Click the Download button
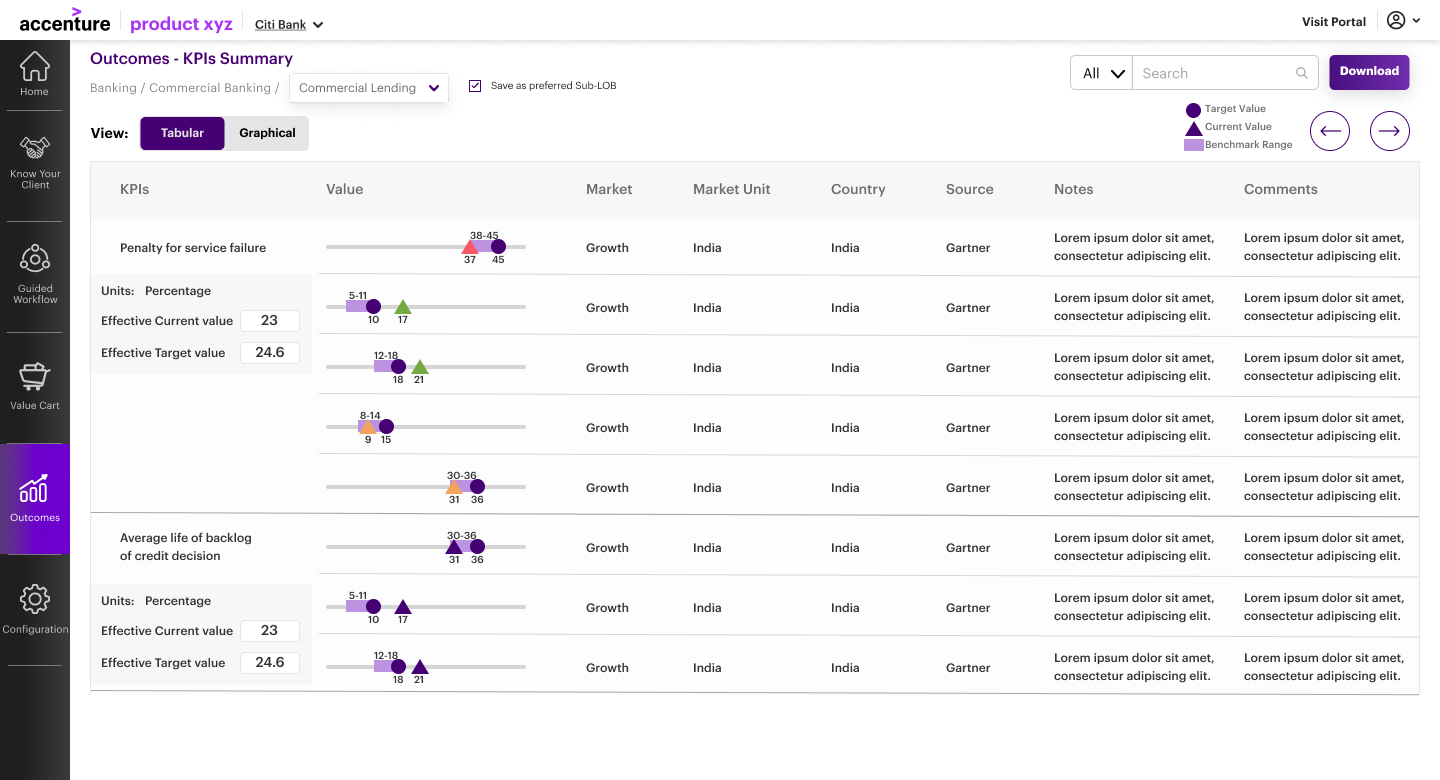 coord(1369,72)
